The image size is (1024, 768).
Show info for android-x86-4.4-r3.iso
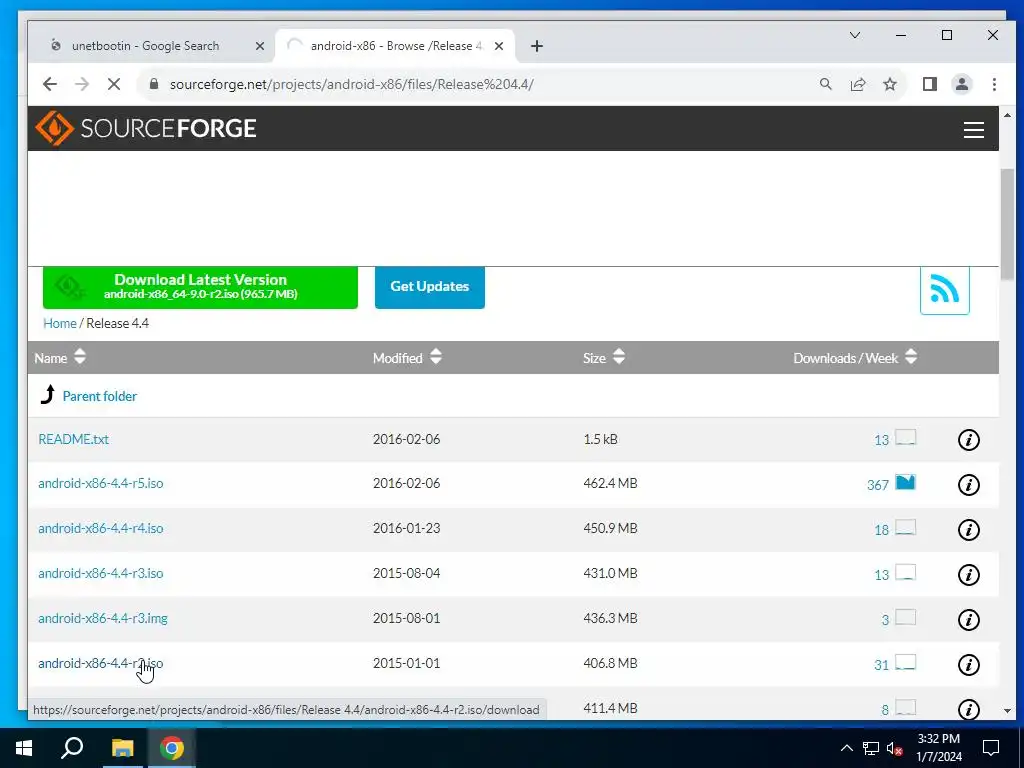tap(968, 575)
